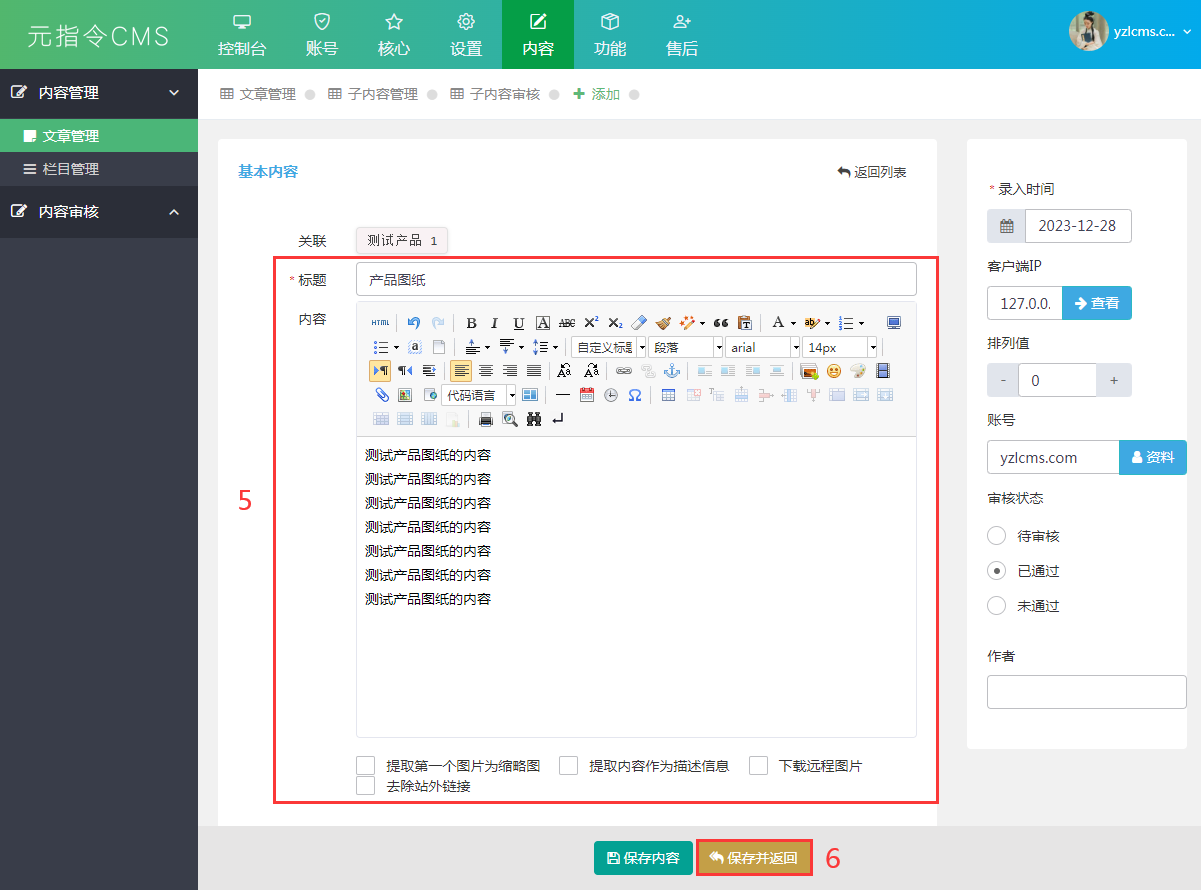Enable 去除站外链接 checkbox
Screen dimensions: 1201x890
(366, 786)
